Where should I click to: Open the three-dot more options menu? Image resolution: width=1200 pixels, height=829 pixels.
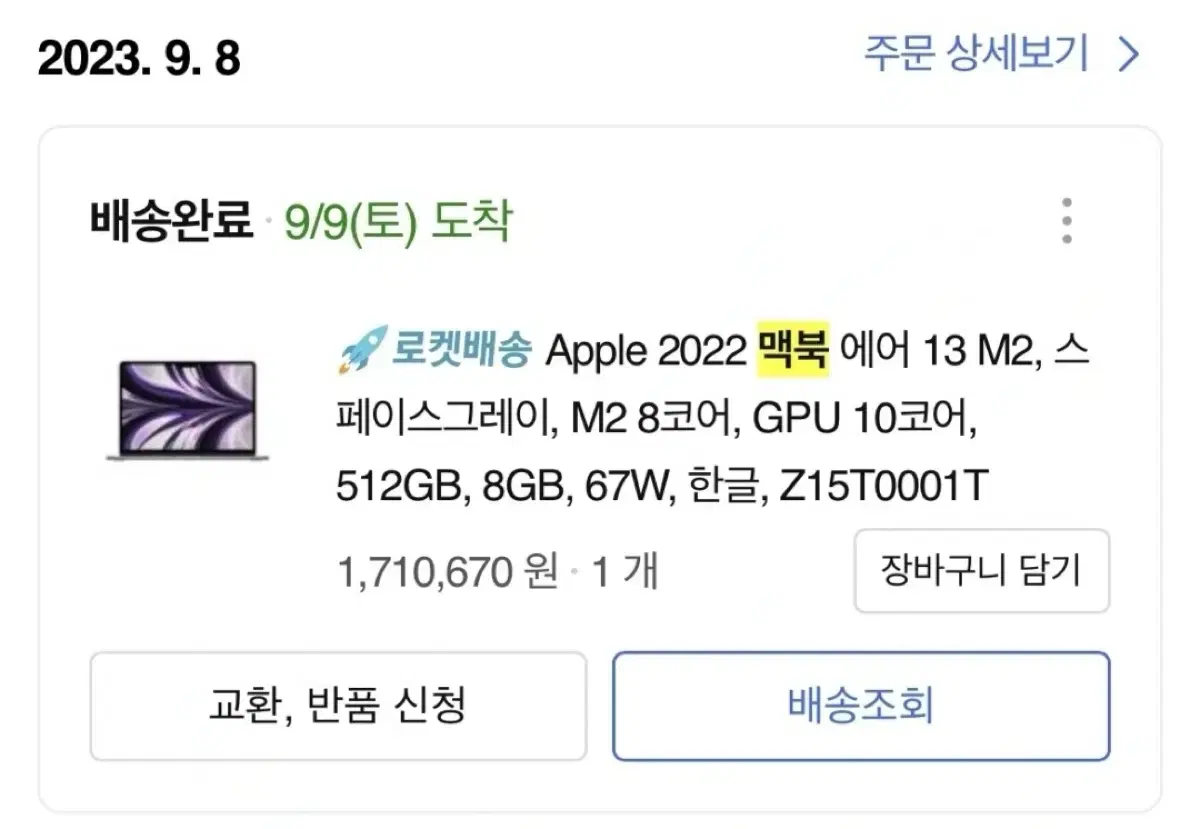click(x=1067, y=221)
